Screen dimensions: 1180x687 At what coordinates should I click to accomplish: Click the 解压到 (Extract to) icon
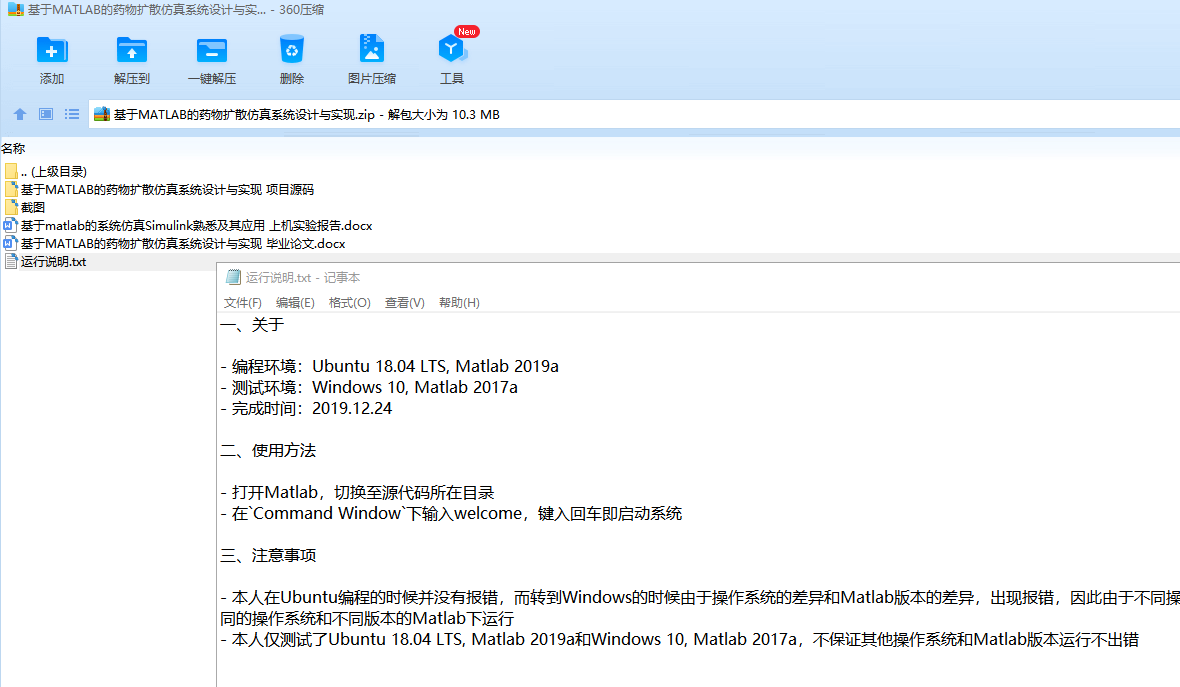tap(132, 50)
